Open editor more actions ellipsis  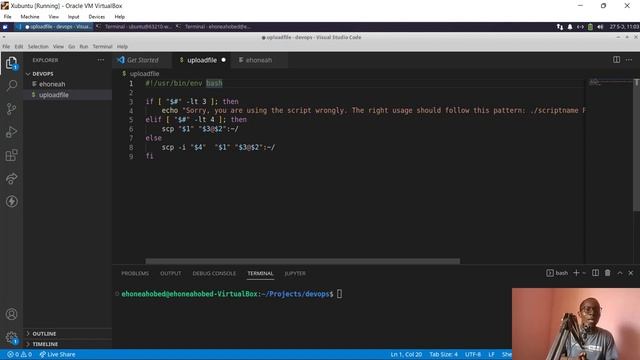tap(629, 60)
